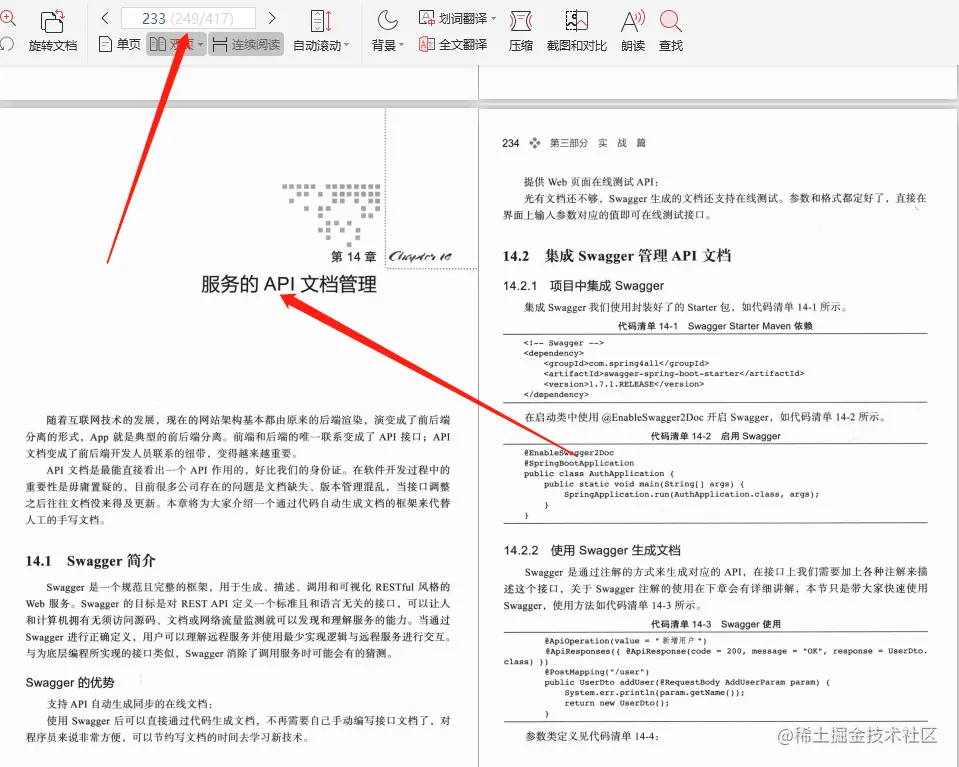Click the zoom in magnifier icon
The height and width of the screenshot is (767, 959).
point(7,18)
